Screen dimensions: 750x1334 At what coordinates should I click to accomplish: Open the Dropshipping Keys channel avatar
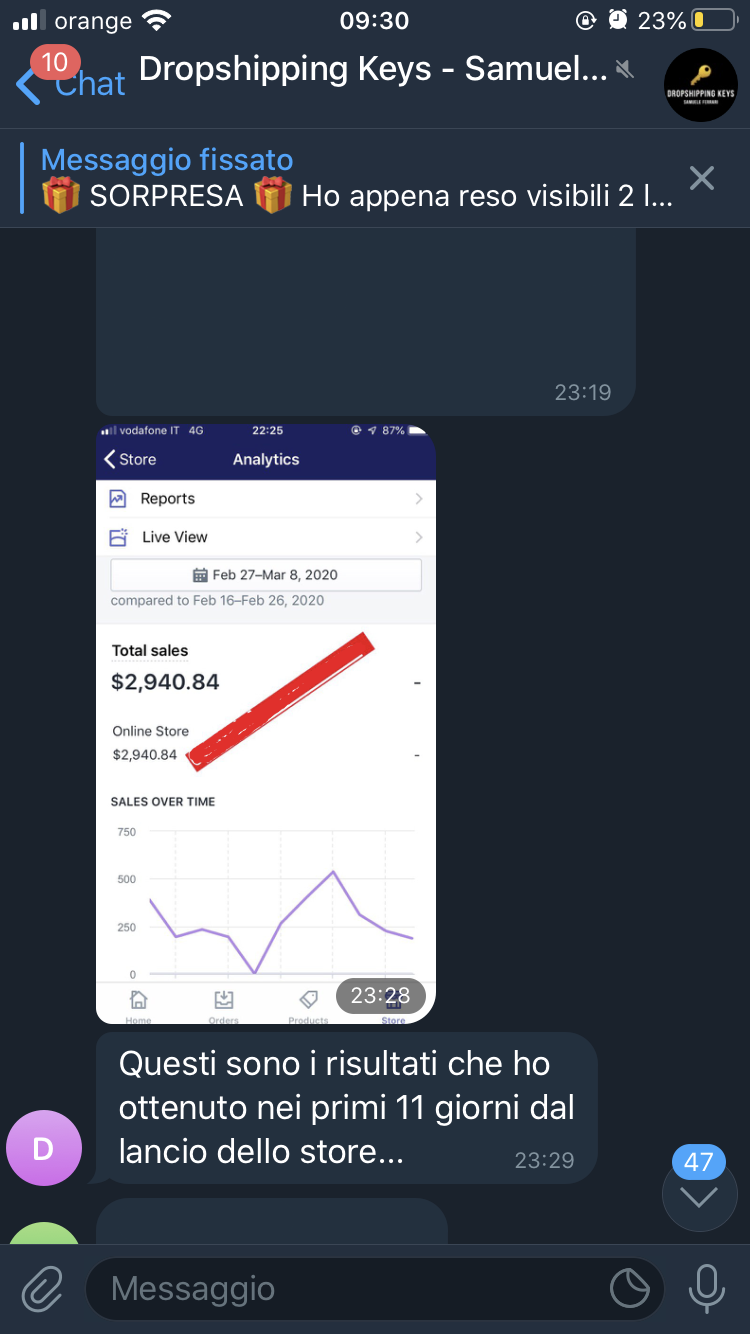pos(701,85)
